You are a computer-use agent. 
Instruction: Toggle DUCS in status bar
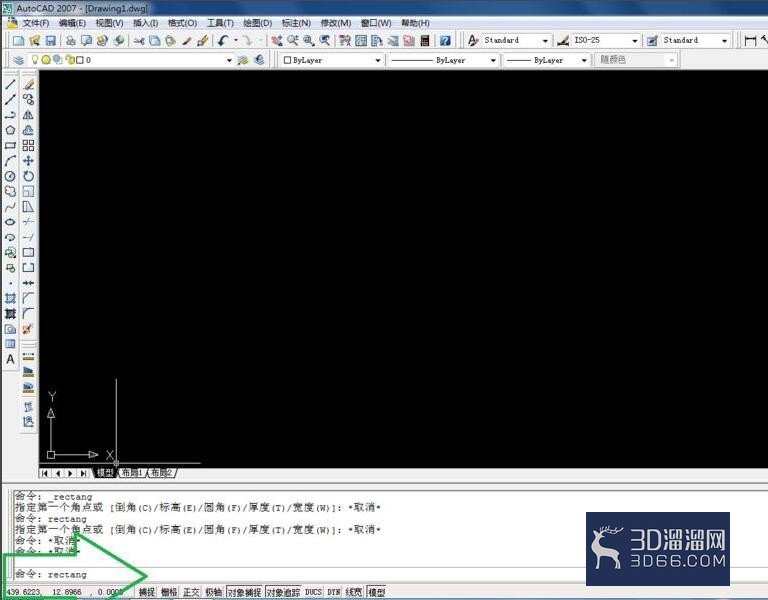313,592
